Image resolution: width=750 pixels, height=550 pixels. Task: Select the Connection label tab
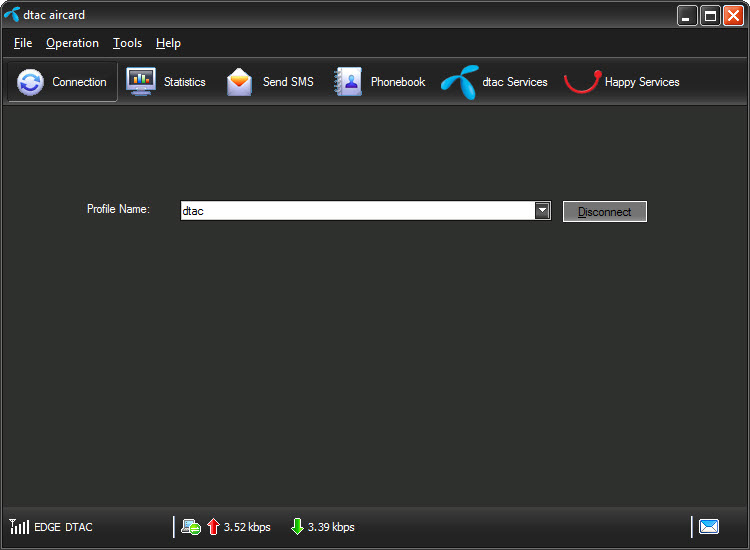(x=79, y=82)
